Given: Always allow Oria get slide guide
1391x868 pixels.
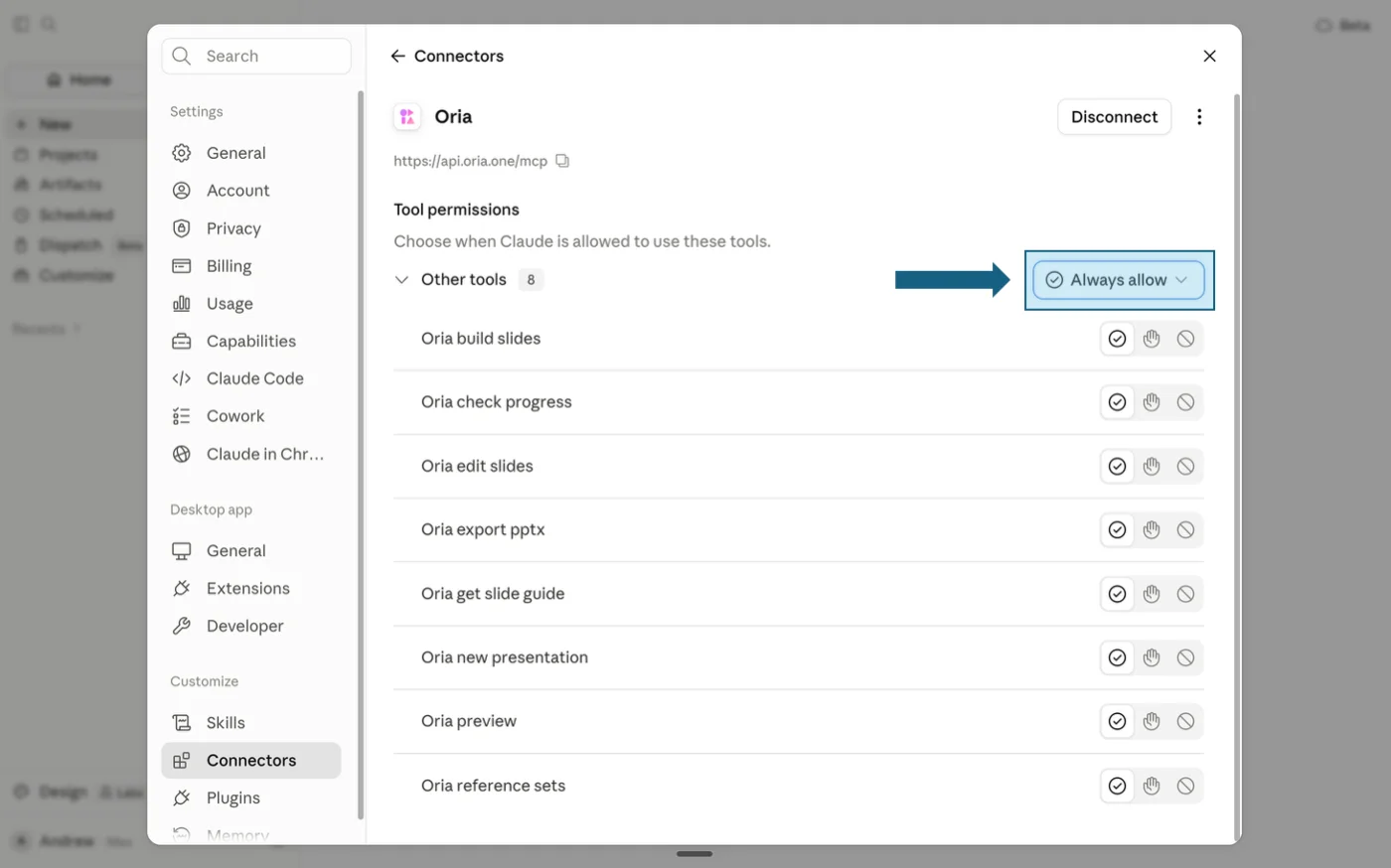Looking at the screenshot, I should [1118, 594].
